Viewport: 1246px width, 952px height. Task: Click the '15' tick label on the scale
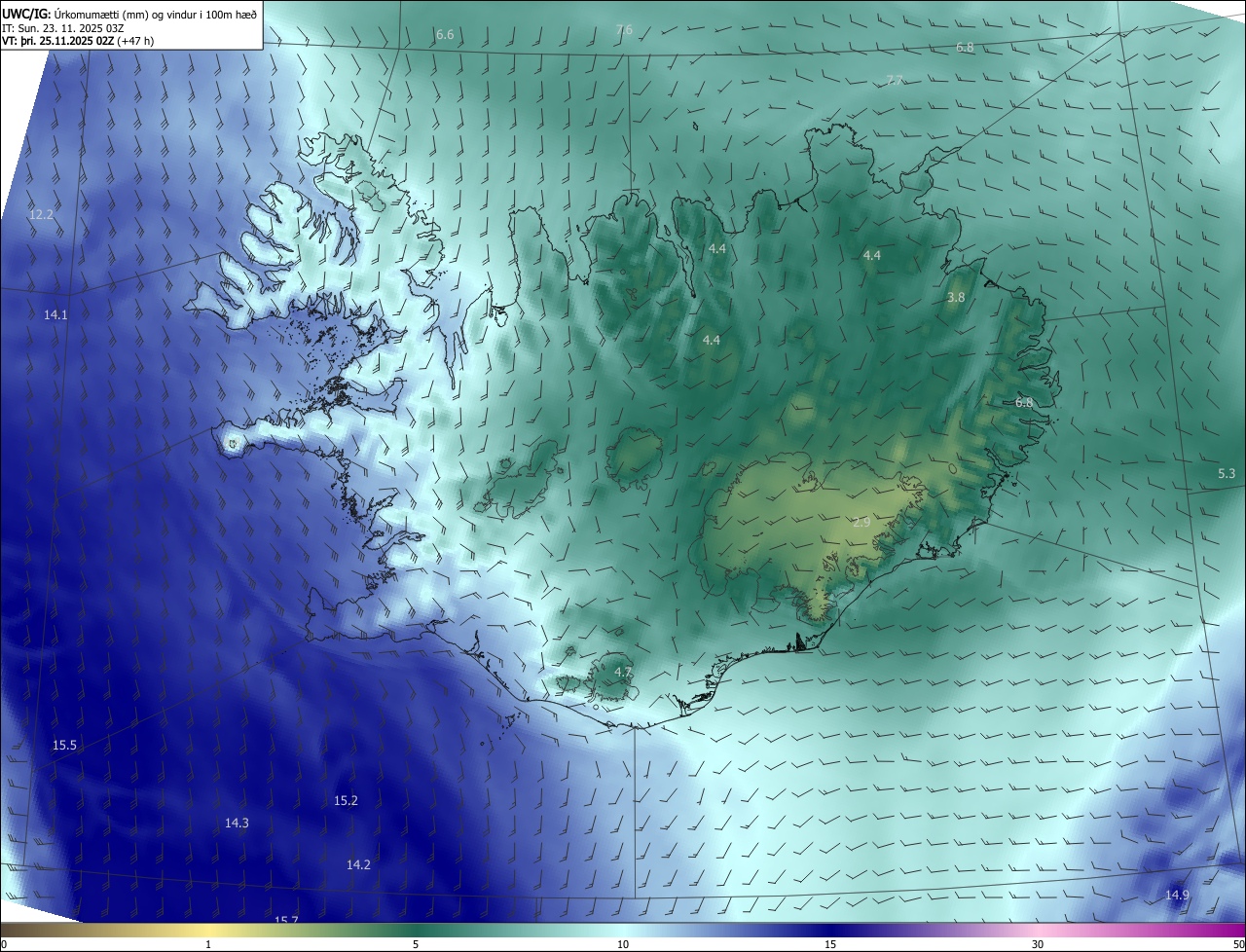830,944
